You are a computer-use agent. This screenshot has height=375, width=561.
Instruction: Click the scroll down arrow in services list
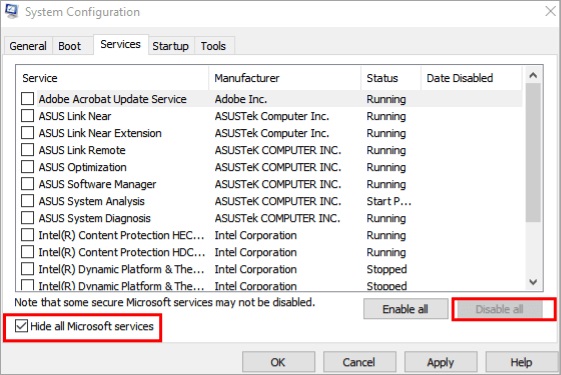click(x=533, y=282)
